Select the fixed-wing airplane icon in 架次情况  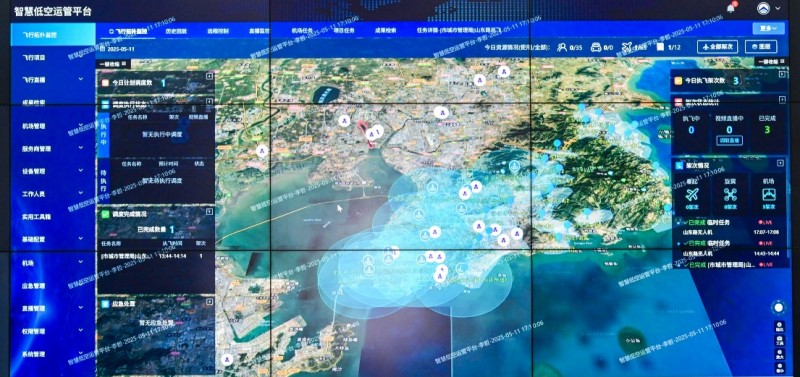[691, 194]
